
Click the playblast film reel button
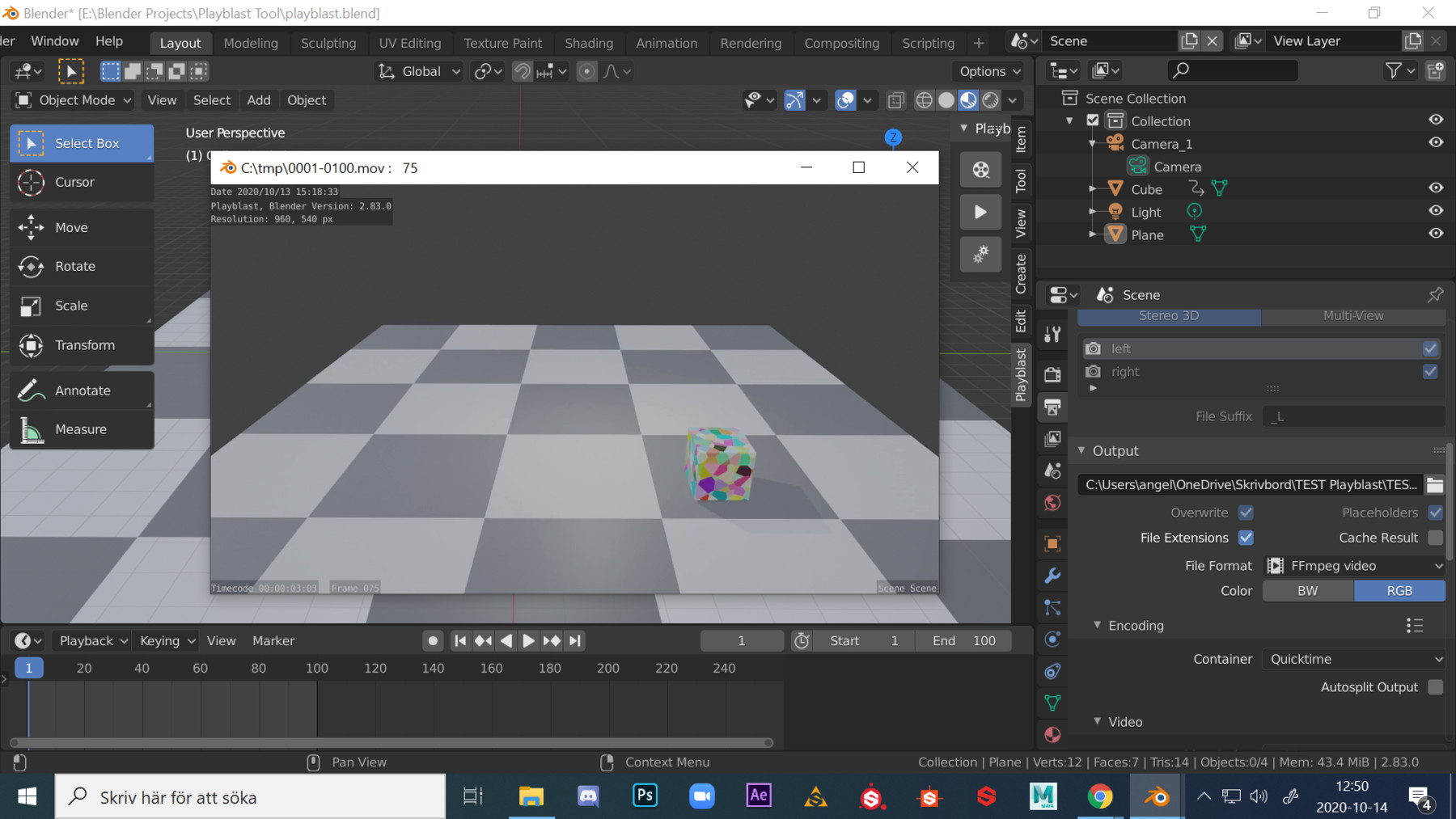pos(980,170)
